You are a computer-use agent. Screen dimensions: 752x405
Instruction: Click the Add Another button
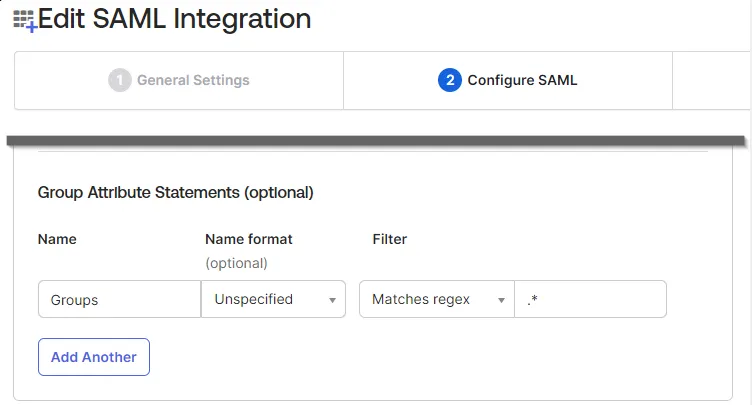(x=94, y=357)
